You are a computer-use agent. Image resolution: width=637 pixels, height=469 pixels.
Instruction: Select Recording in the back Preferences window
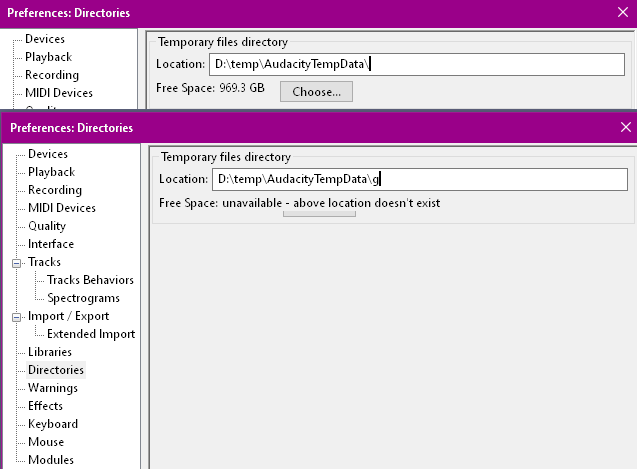52,75
